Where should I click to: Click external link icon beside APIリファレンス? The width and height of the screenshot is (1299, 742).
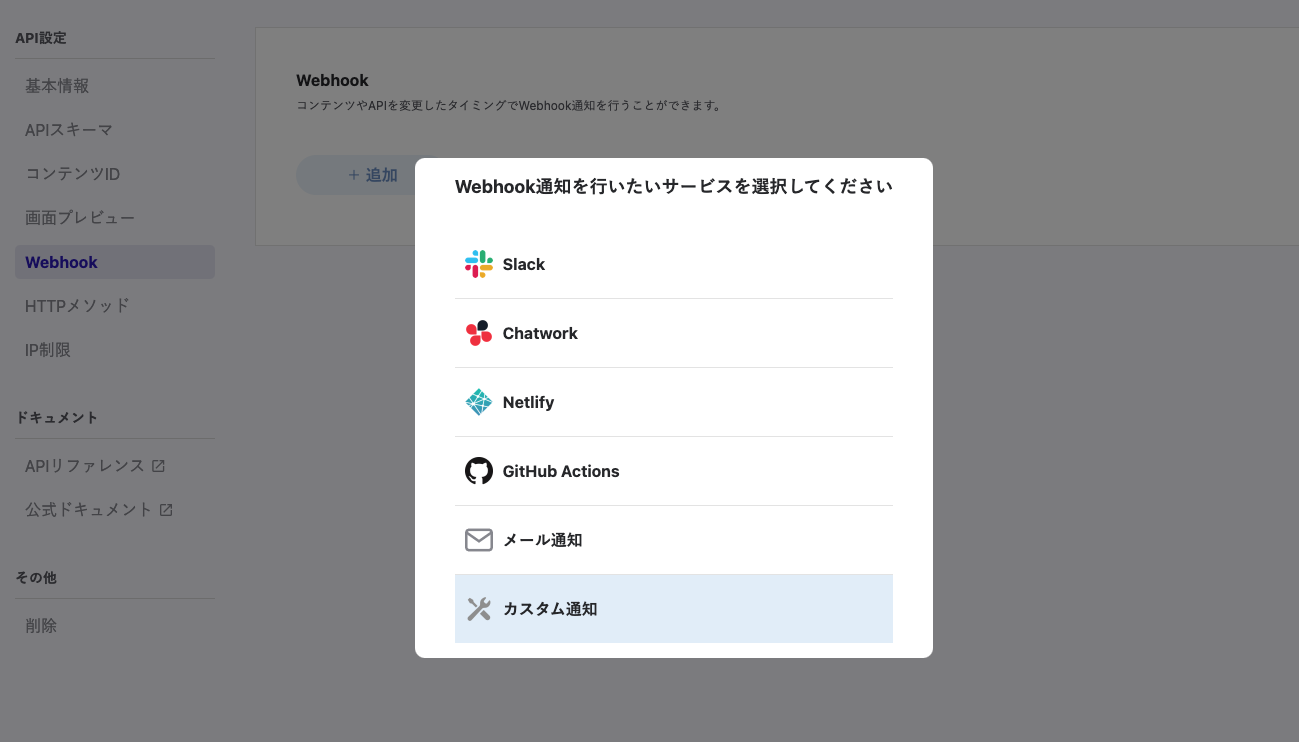click(158, 466)
